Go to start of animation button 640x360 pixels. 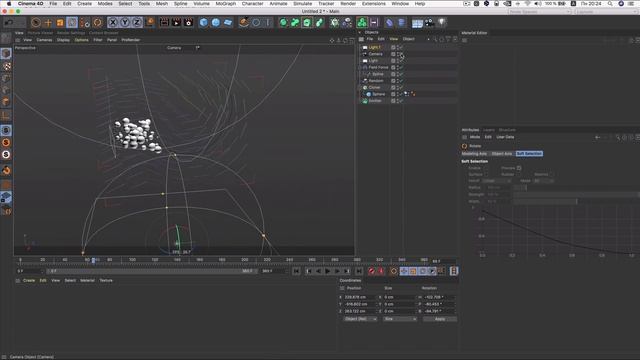297,271
